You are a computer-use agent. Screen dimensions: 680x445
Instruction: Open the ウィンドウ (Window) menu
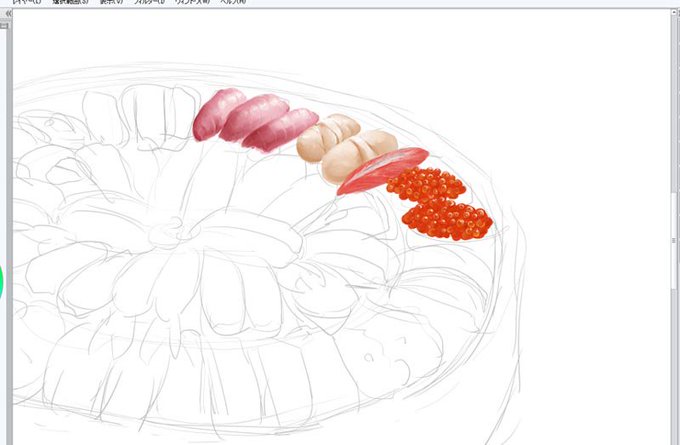[193, 2]
